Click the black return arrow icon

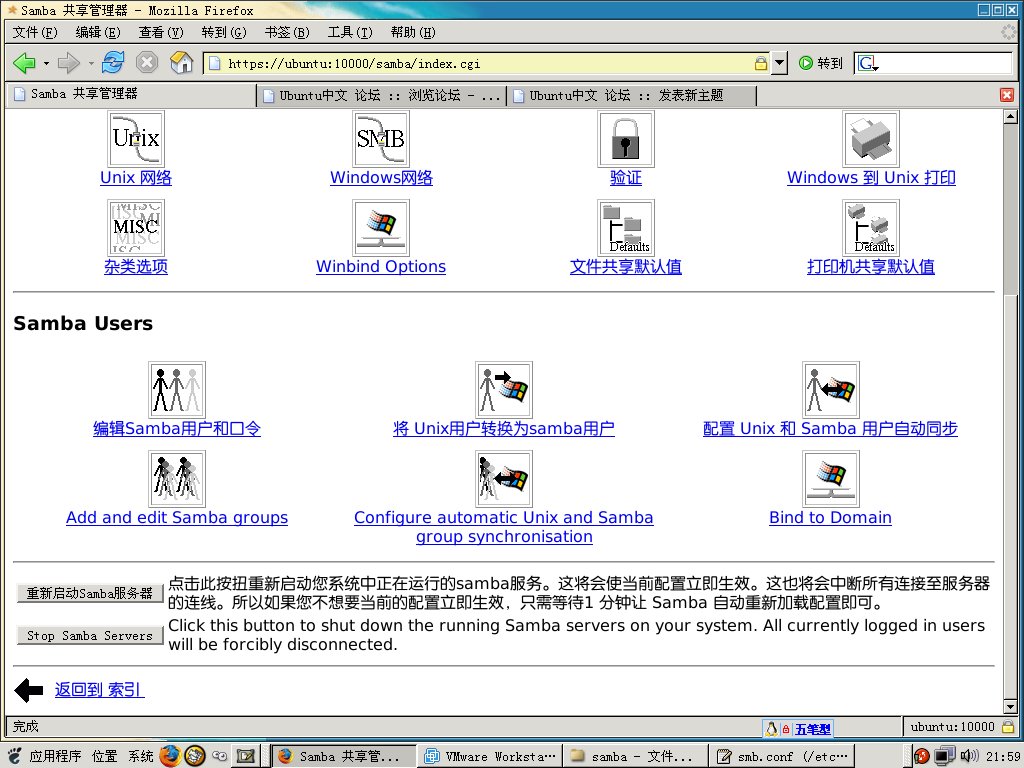(x=28, y=690)
